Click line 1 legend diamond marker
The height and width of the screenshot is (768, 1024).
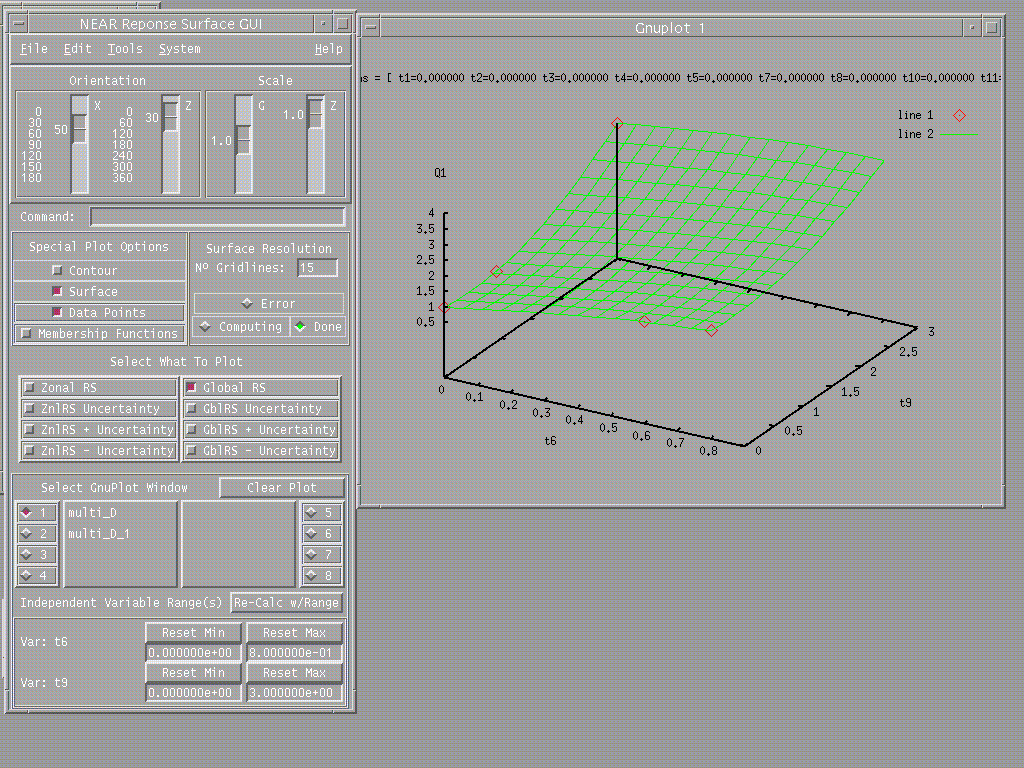coord(959,116)
